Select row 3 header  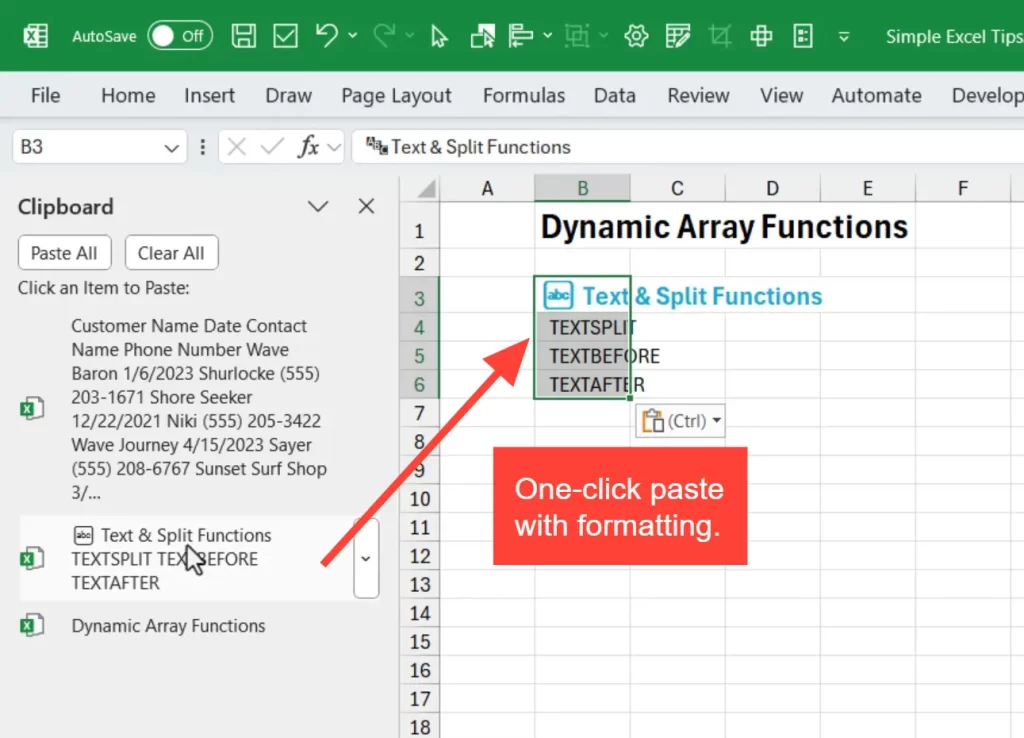coord(419,298)
